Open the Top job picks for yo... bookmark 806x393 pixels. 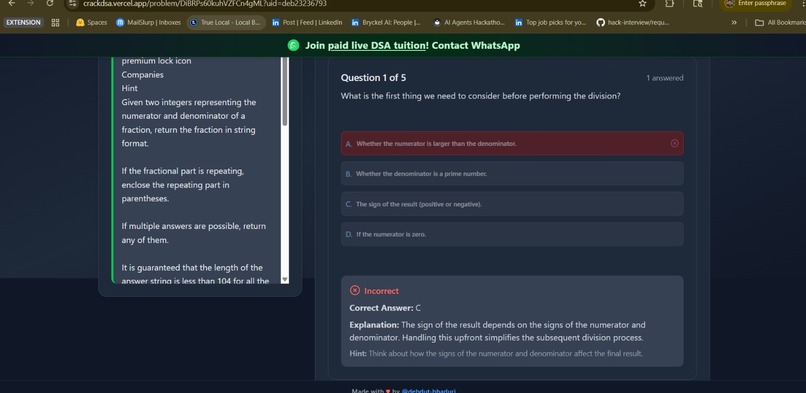551,23
